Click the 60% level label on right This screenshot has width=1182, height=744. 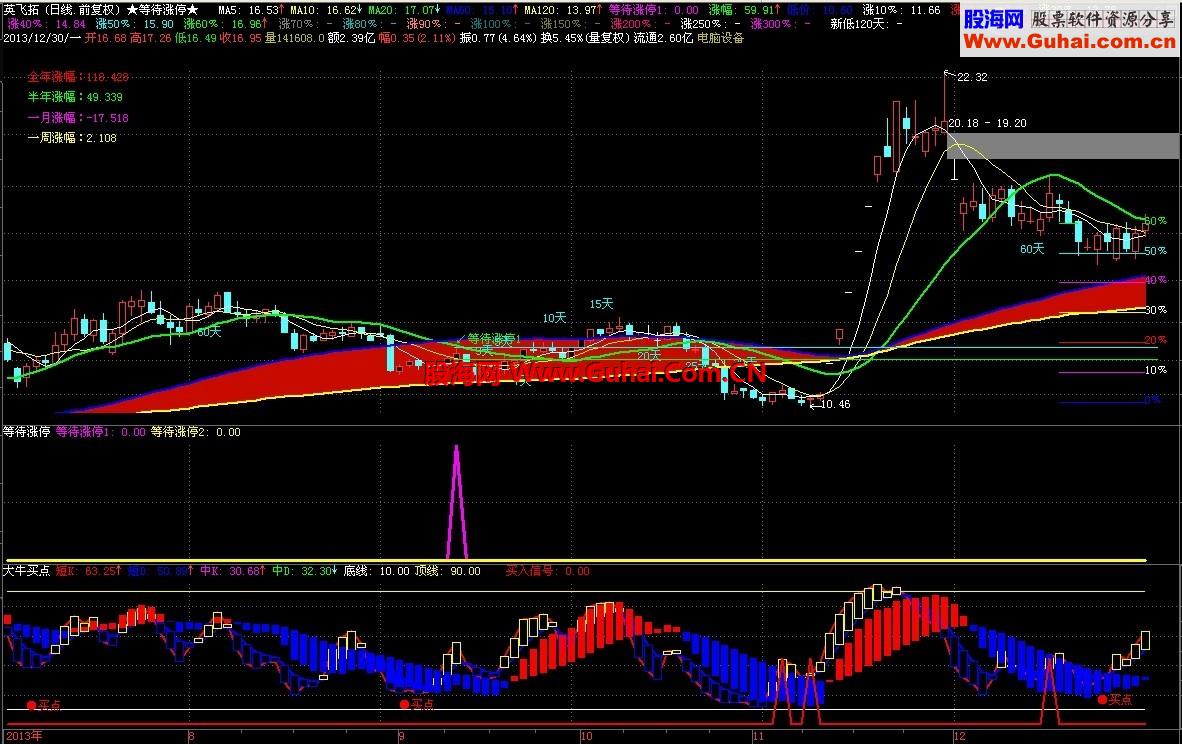pos(1155,221)
